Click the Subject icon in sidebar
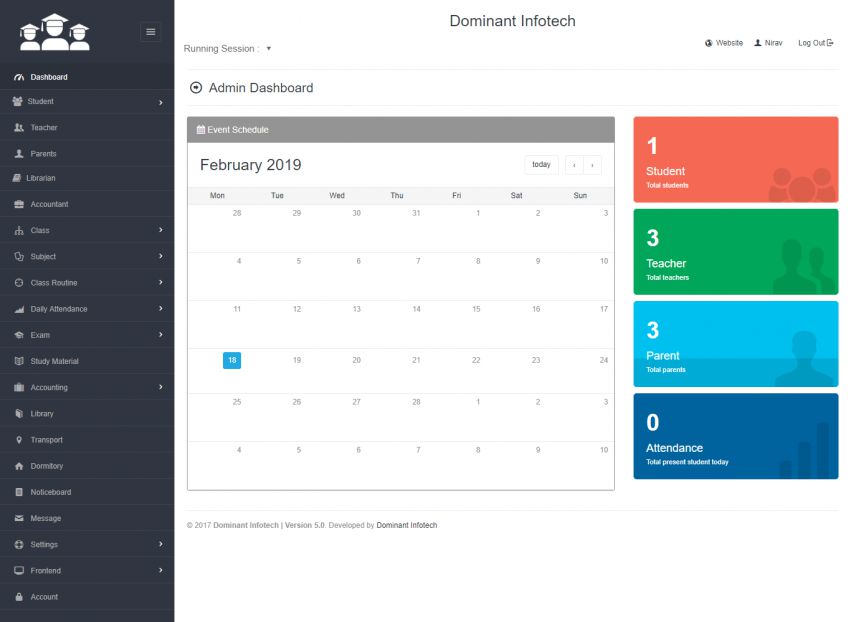Viewport: 851px width, 622px height. pos(19,256)
